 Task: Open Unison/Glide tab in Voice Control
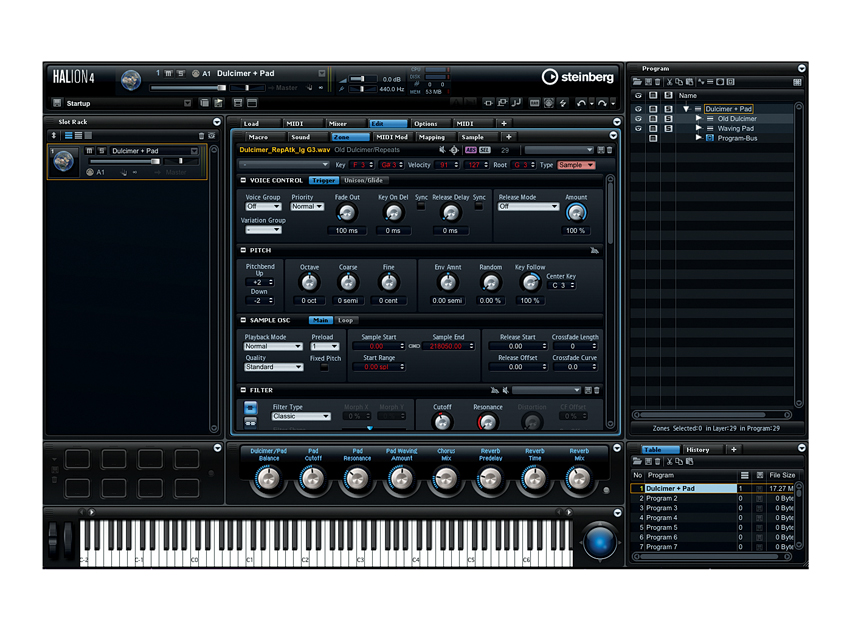(x=363, y=181)
